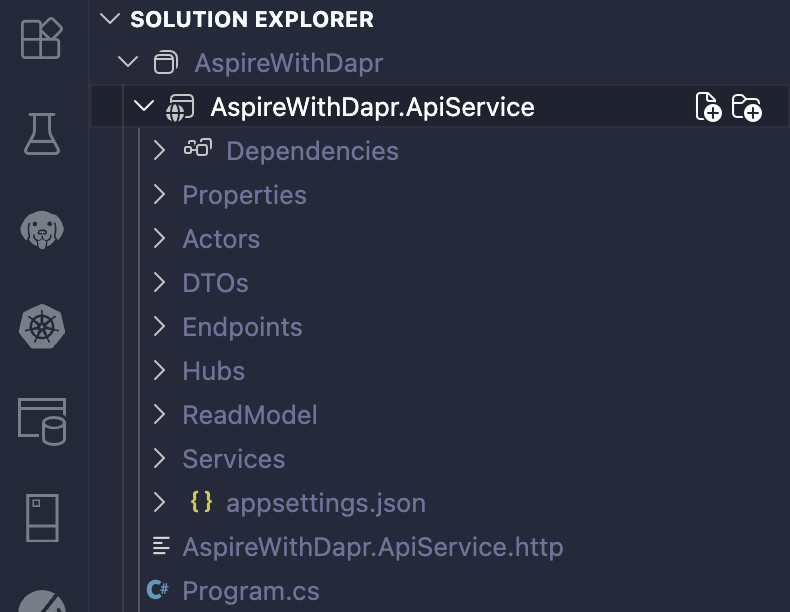Collapse the Solution Explorer section
The image size is (790, 612).
pos(111,19)
